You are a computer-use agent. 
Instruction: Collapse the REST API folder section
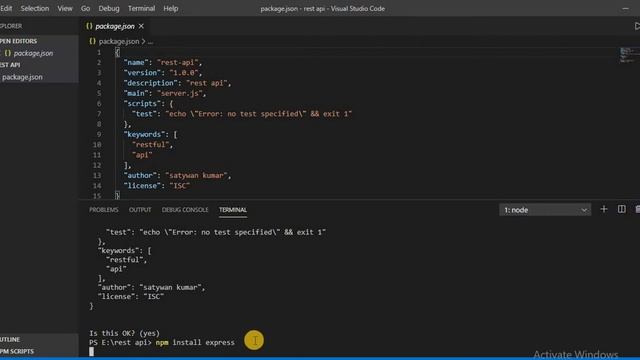[x=10, y=65]
